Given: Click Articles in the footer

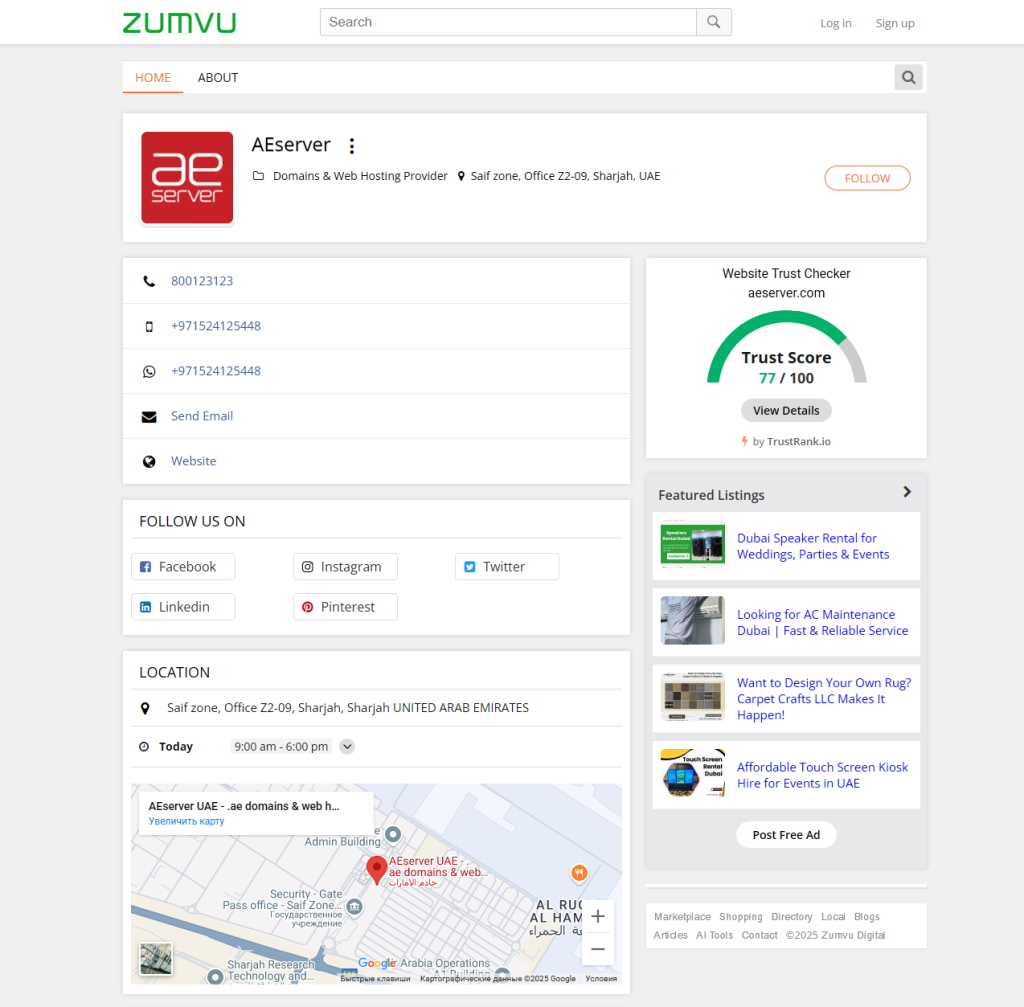Looking at the screenshot, I should point(671,935).
